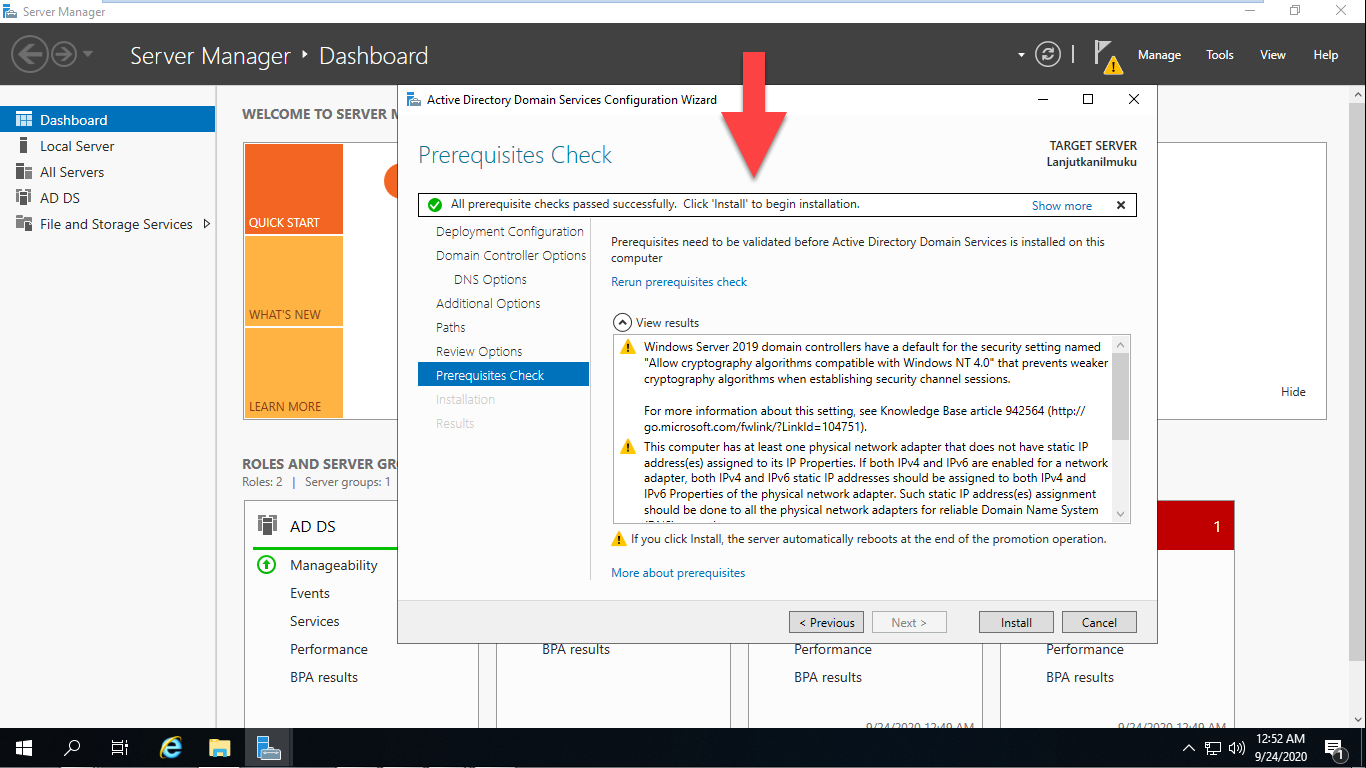Cancel the AD DS configuration wizard
Screen dimensions: 1366x768
1099,622
